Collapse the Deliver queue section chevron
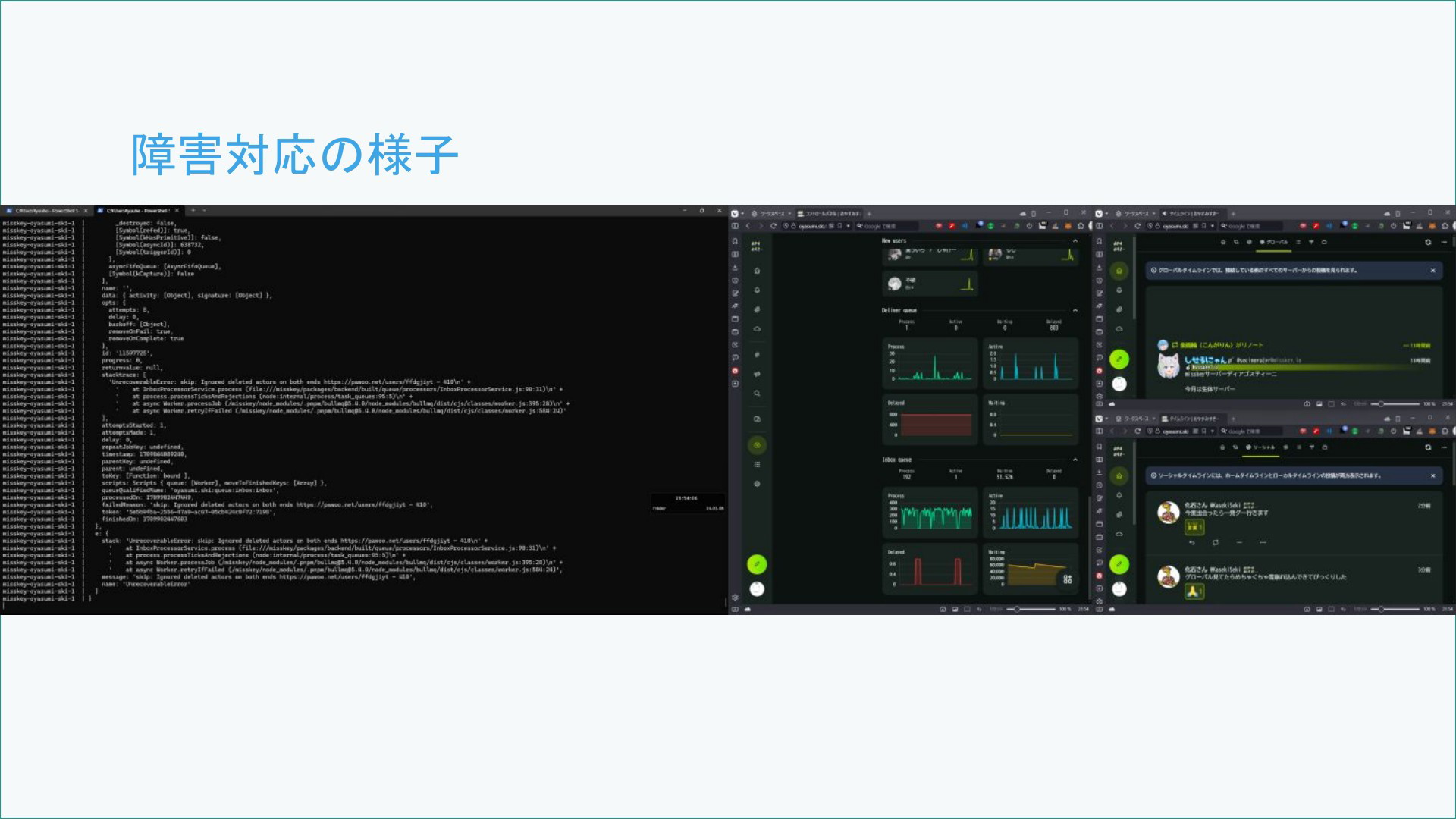Viewport: 1456px width, 819px height. [1075, 310]
